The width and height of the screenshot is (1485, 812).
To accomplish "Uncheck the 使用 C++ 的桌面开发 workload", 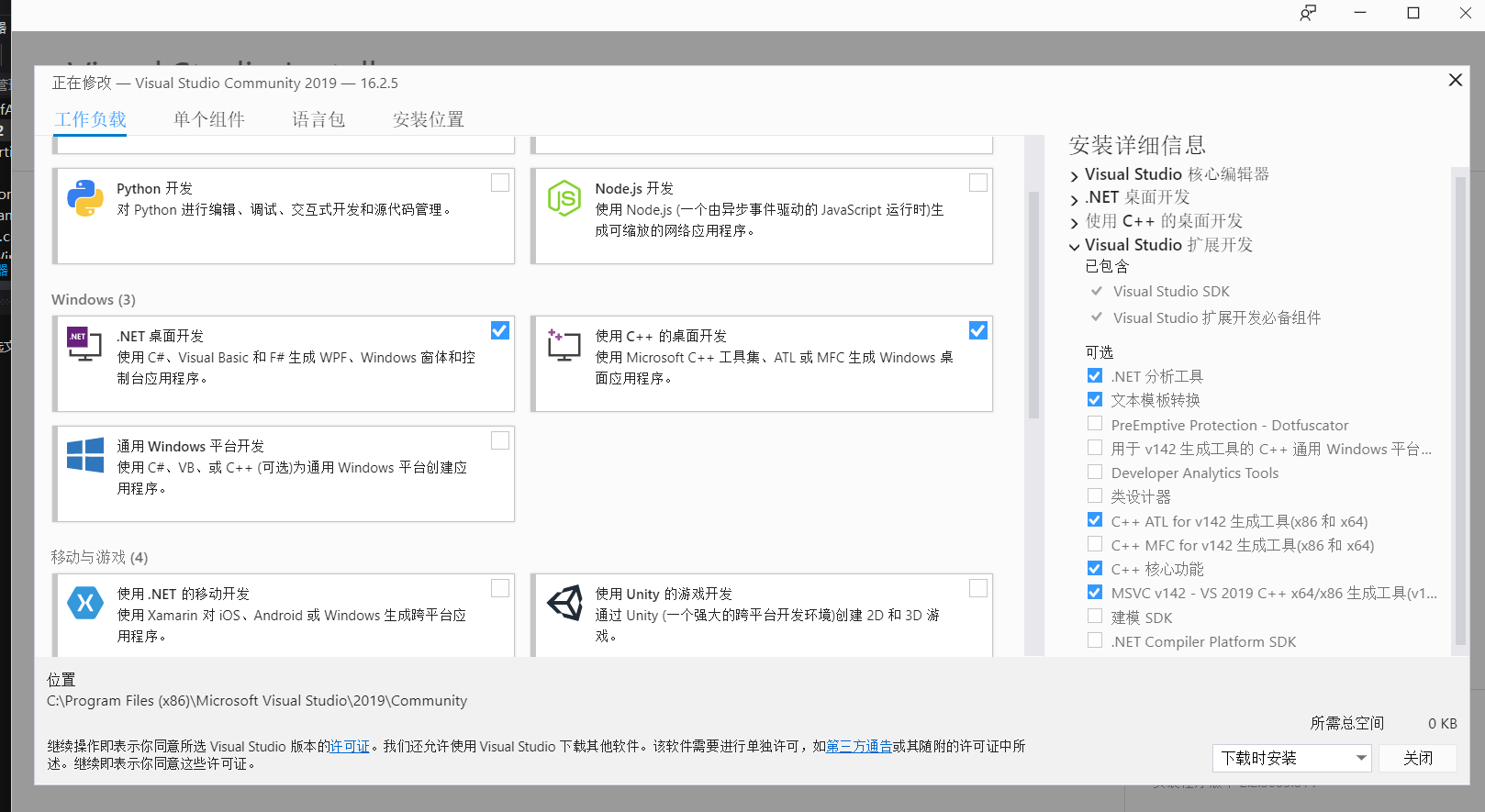I will [x=978, y=330].
